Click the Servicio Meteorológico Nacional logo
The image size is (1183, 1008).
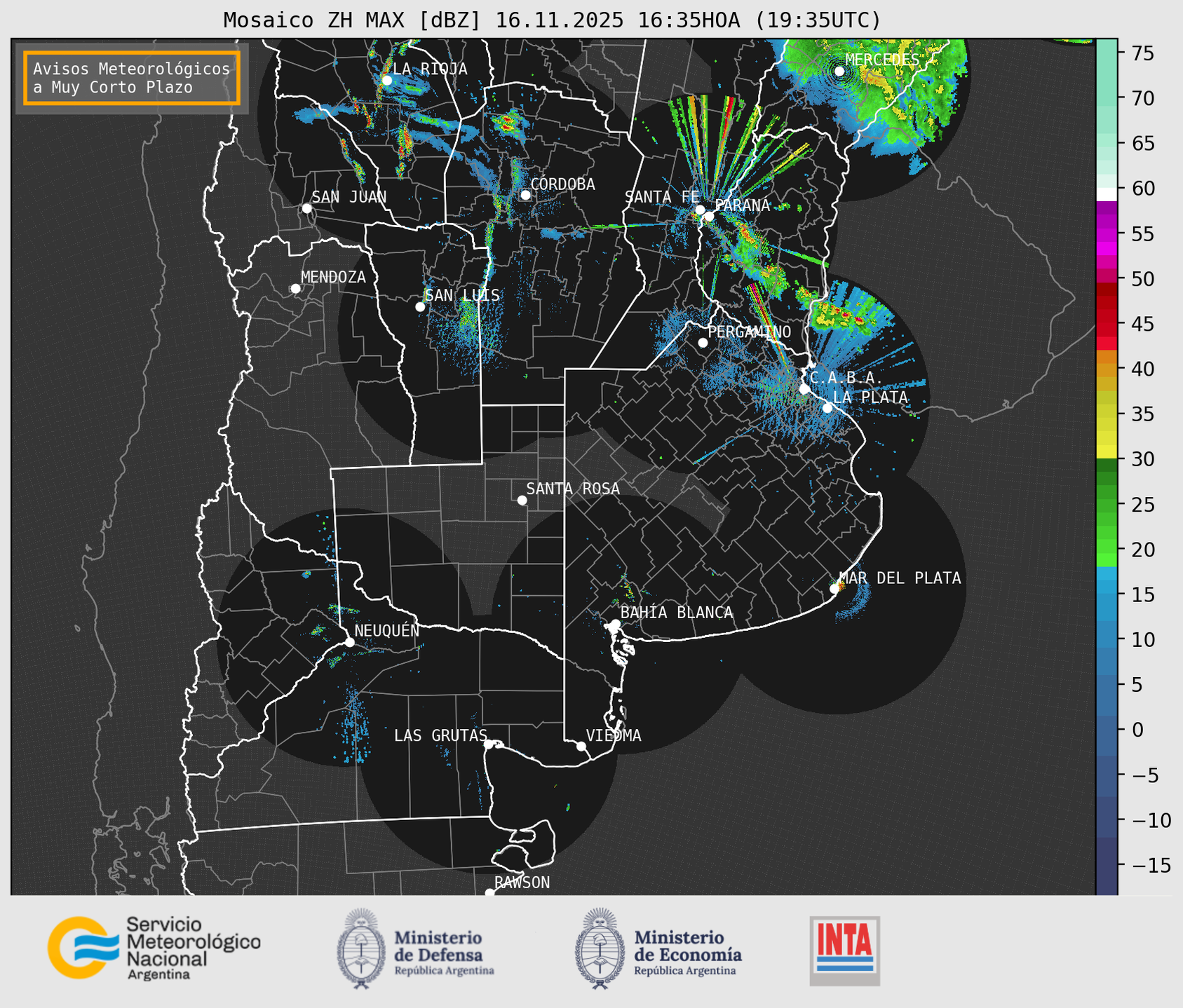154,949
